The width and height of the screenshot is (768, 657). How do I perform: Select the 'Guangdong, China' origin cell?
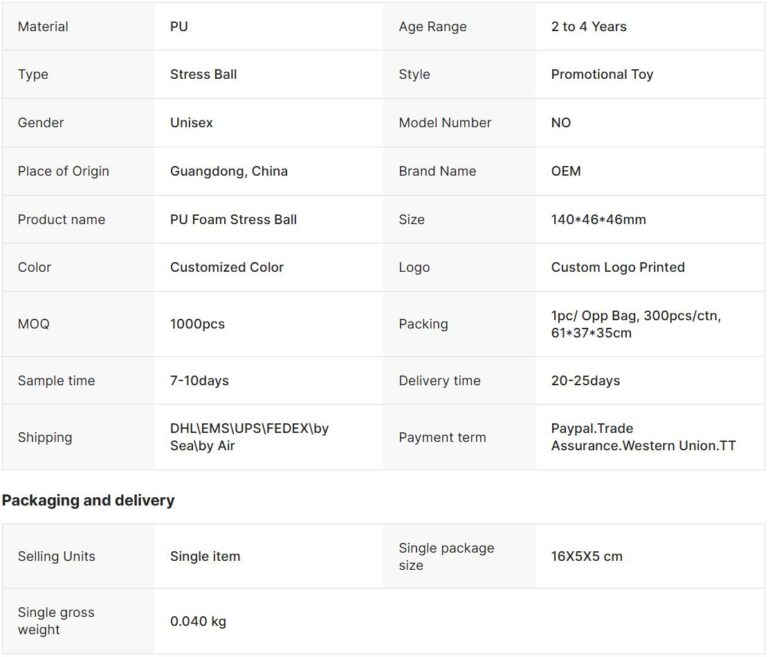click(x=229, y=171)
